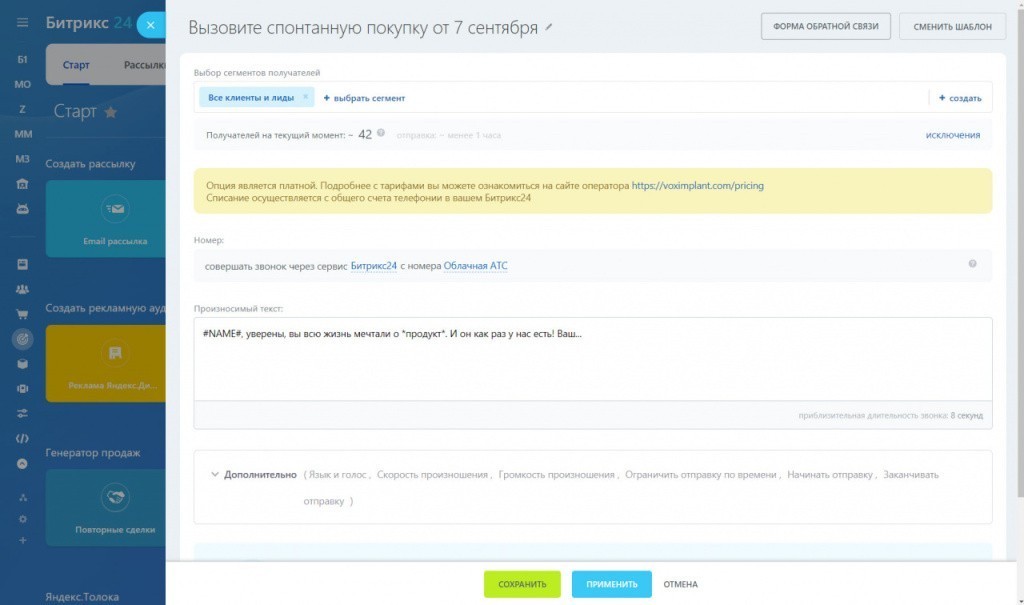1024x605 pixels.
Task: Click '+ выбрать сегмент' to add segment
Action: (x=364, y=98)
